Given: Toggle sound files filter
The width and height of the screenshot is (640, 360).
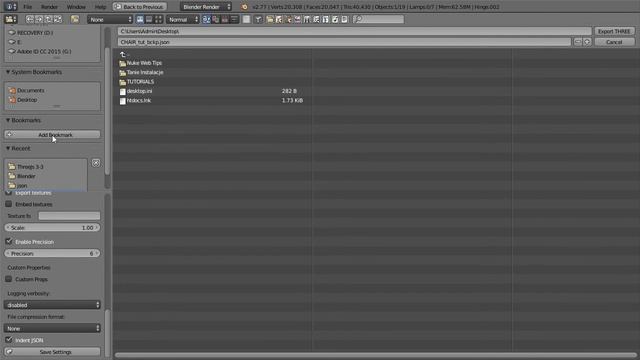Looking at the screenshot, I should point(335,19).
